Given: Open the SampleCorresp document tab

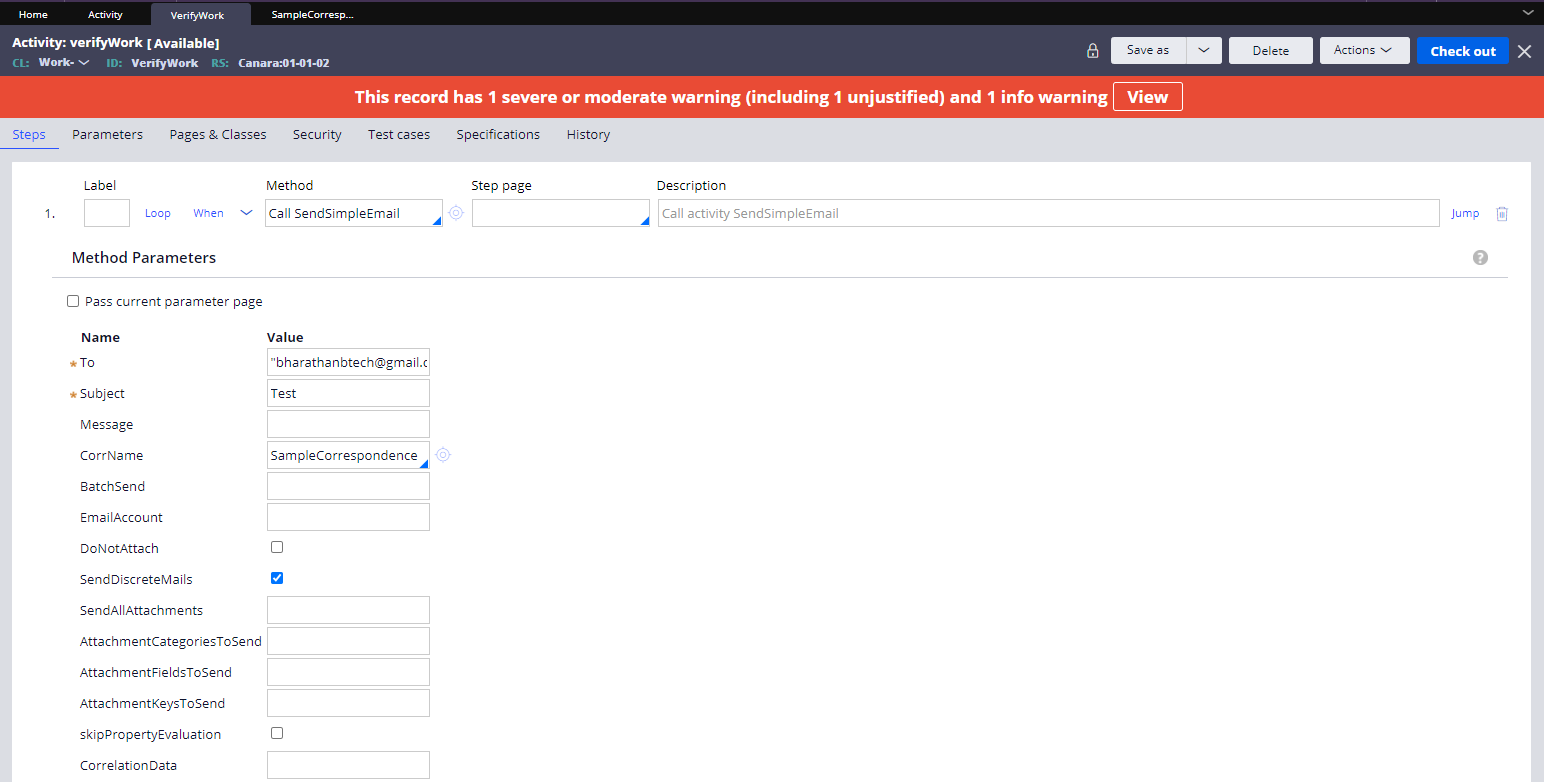Looking at the screenshot, I should coord(310,14).
